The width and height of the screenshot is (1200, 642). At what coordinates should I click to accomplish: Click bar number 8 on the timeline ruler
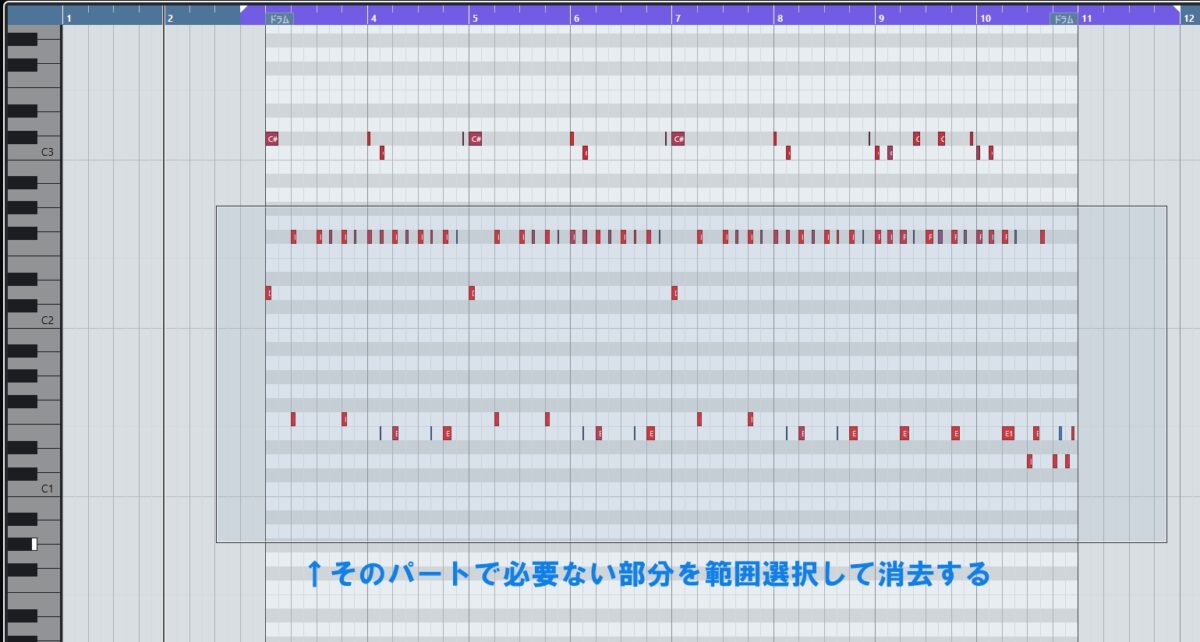pos(779,17)
